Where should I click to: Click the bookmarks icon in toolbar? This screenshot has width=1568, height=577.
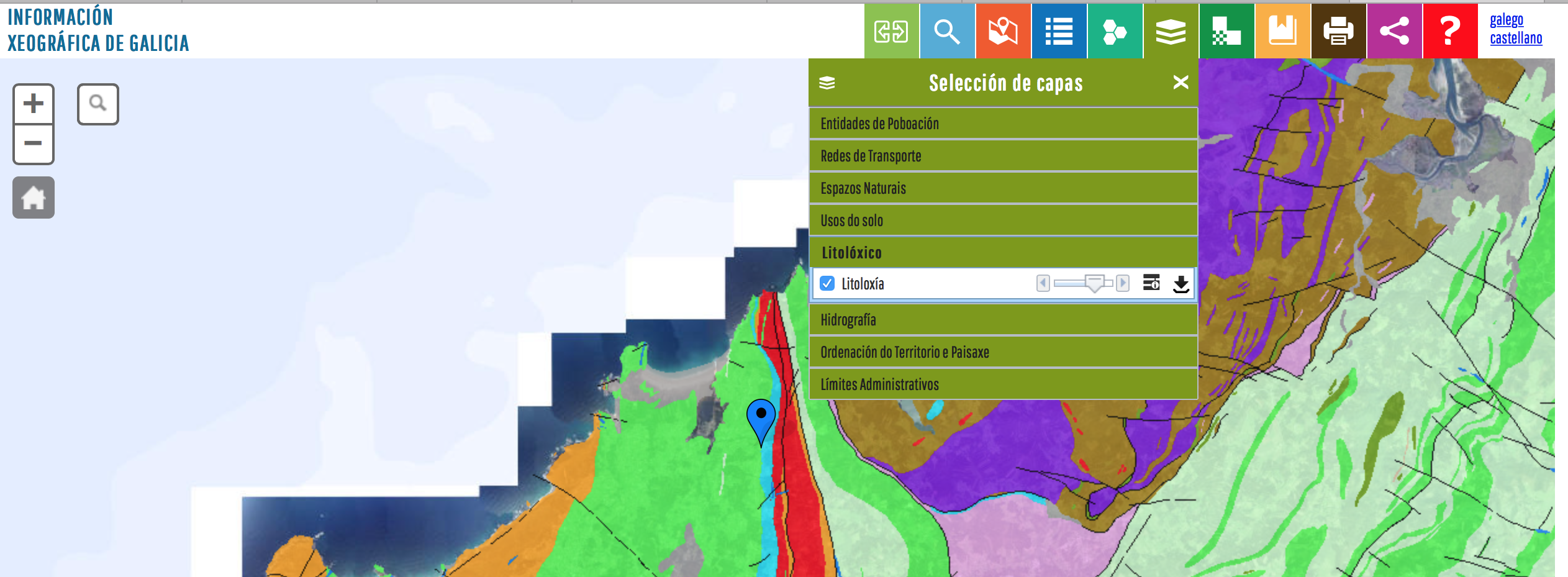(1282, 31)
